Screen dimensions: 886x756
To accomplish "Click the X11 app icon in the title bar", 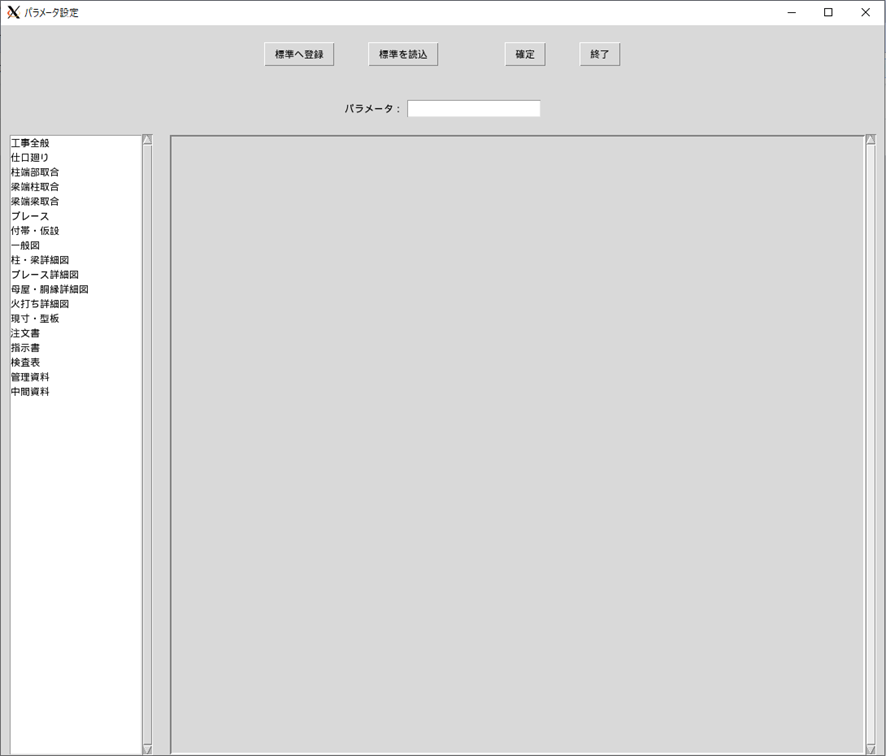I will tap(13, 12).
